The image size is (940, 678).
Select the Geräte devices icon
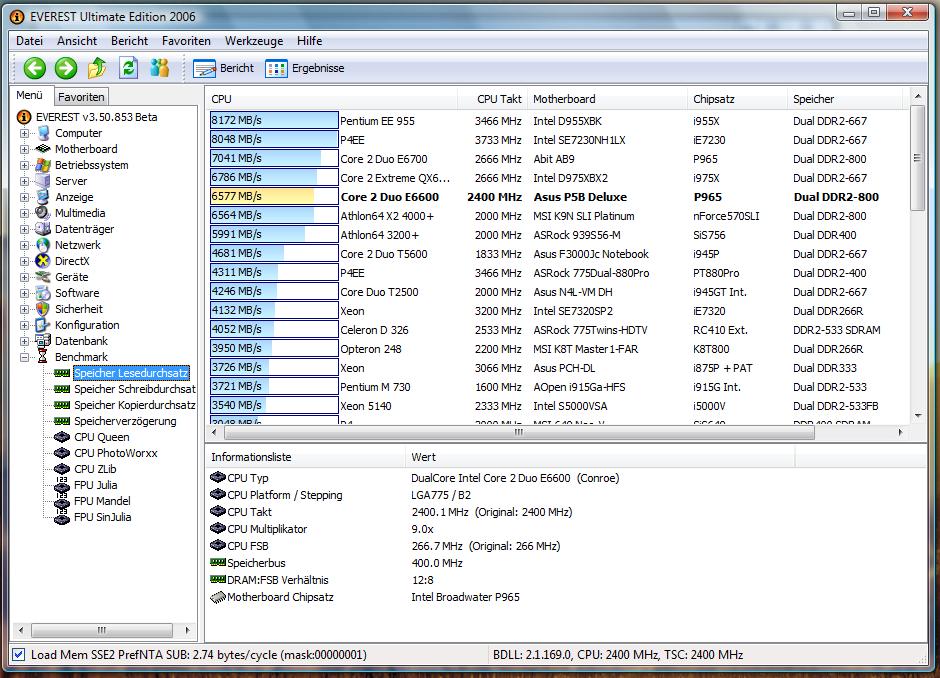[43, 277]
